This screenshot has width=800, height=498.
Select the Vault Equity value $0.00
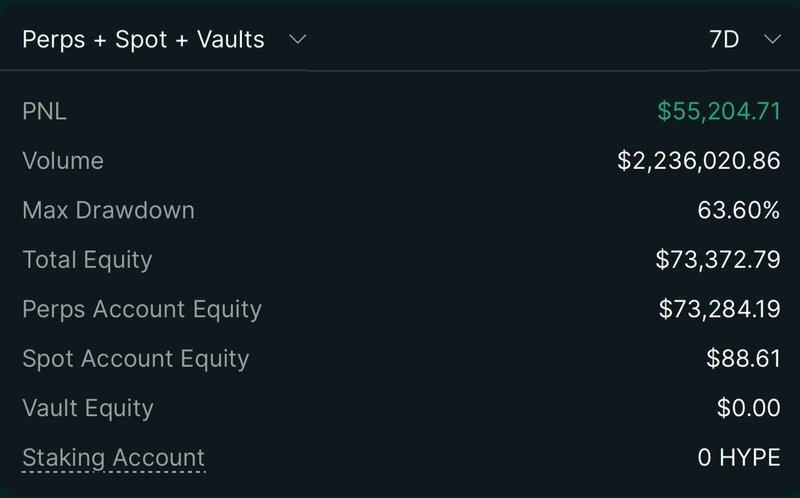pyautogui.click(x=748, y=408)
